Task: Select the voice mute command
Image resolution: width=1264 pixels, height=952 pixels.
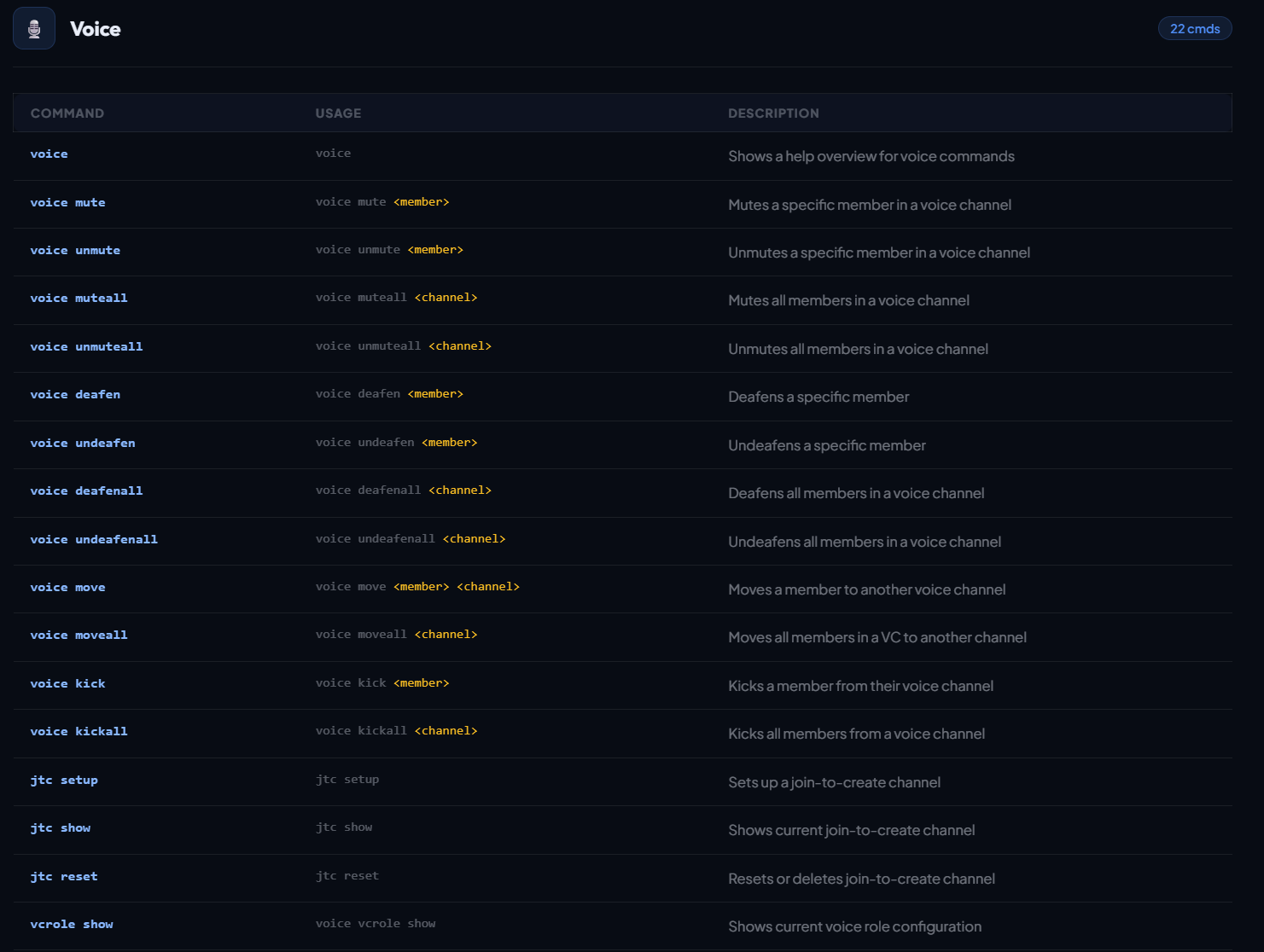Action: 68,203
